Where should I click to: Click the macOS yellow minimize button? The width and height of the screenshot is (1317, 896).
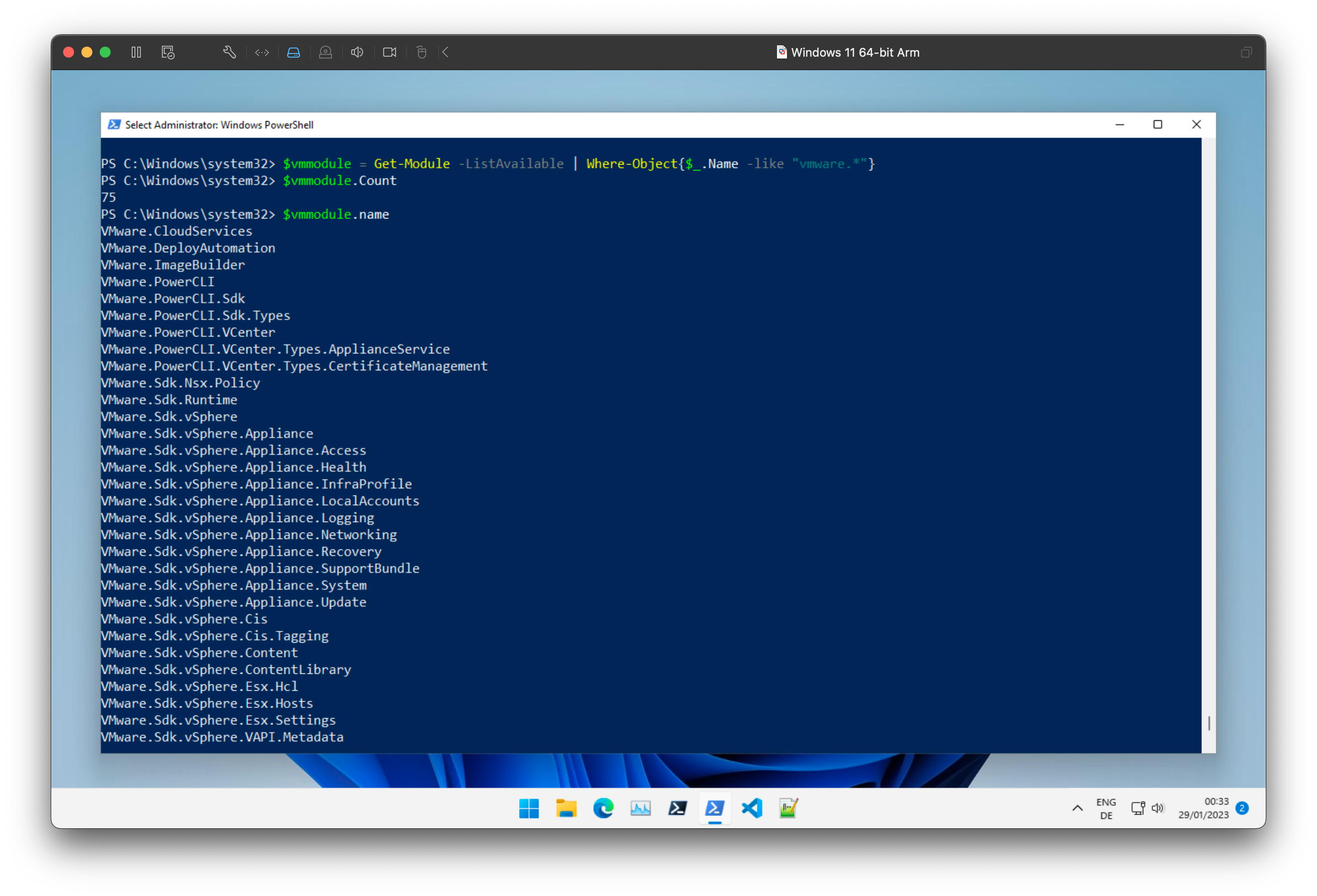coord(87,52)
